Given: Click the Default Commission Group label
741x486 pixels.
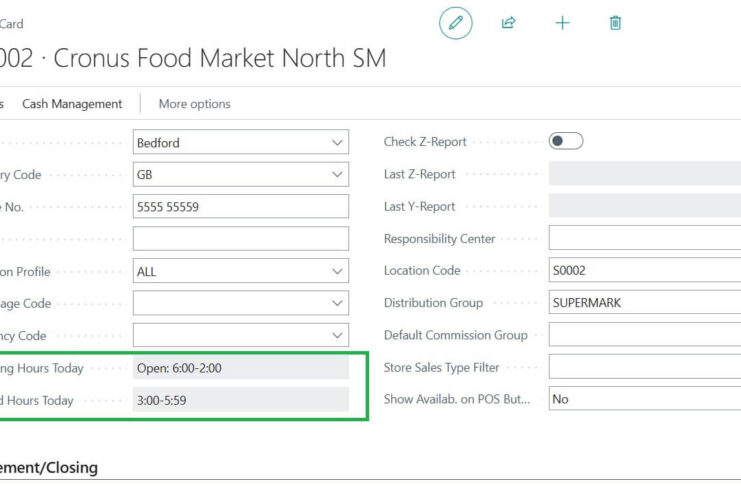Looking at the screenshot, I should [x=456, y=335].
